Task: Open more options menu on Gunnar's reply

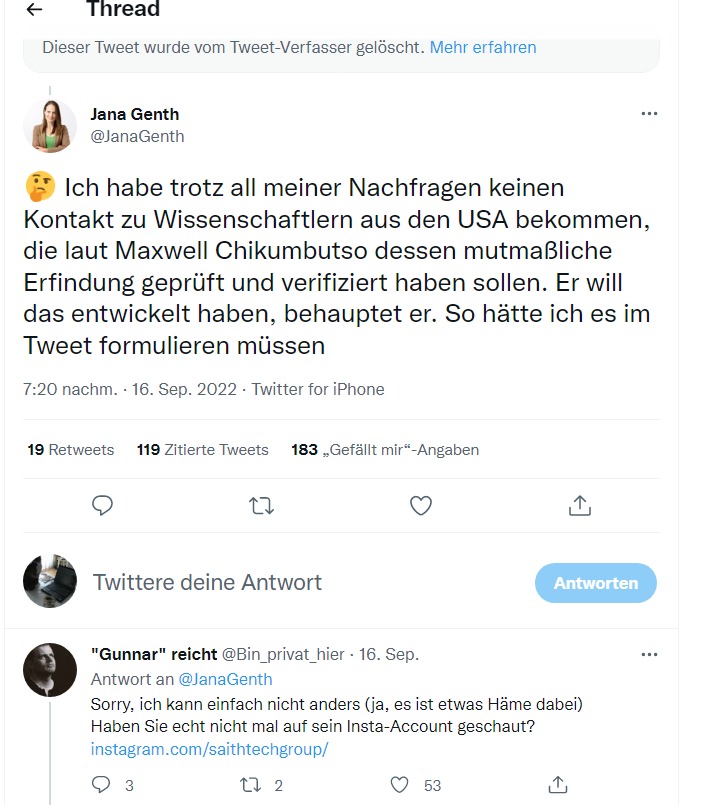Action: tap(649, 655)
